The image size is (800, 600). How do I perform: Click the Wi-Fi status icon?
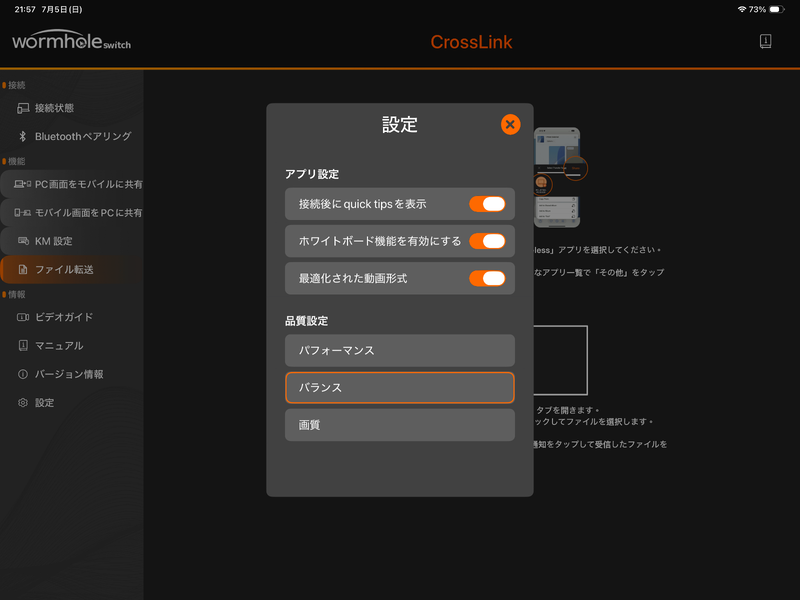[742, 9]
